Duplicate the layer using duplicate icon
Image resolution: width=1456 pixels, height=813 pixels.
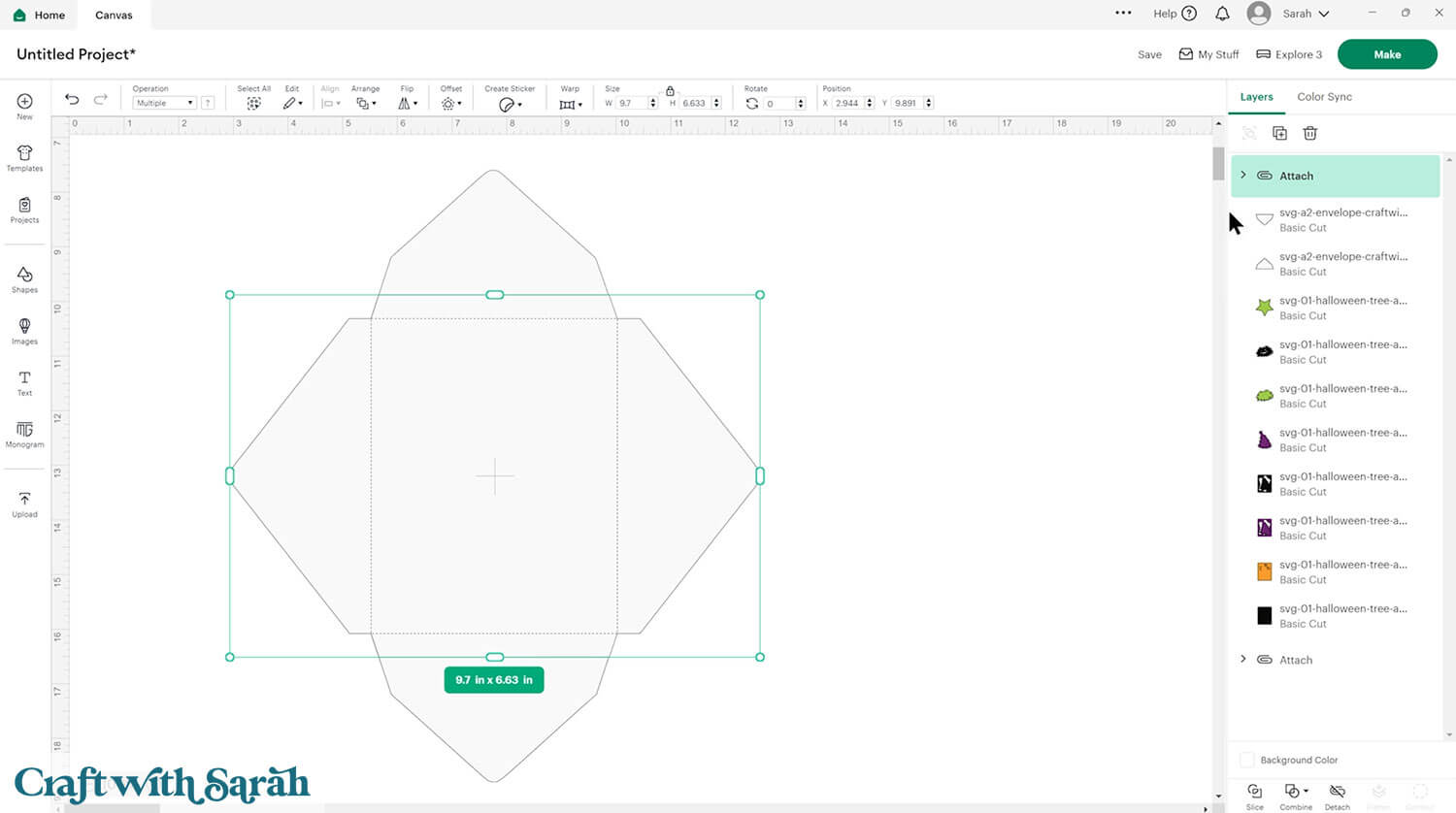(x=1279, y=133)
